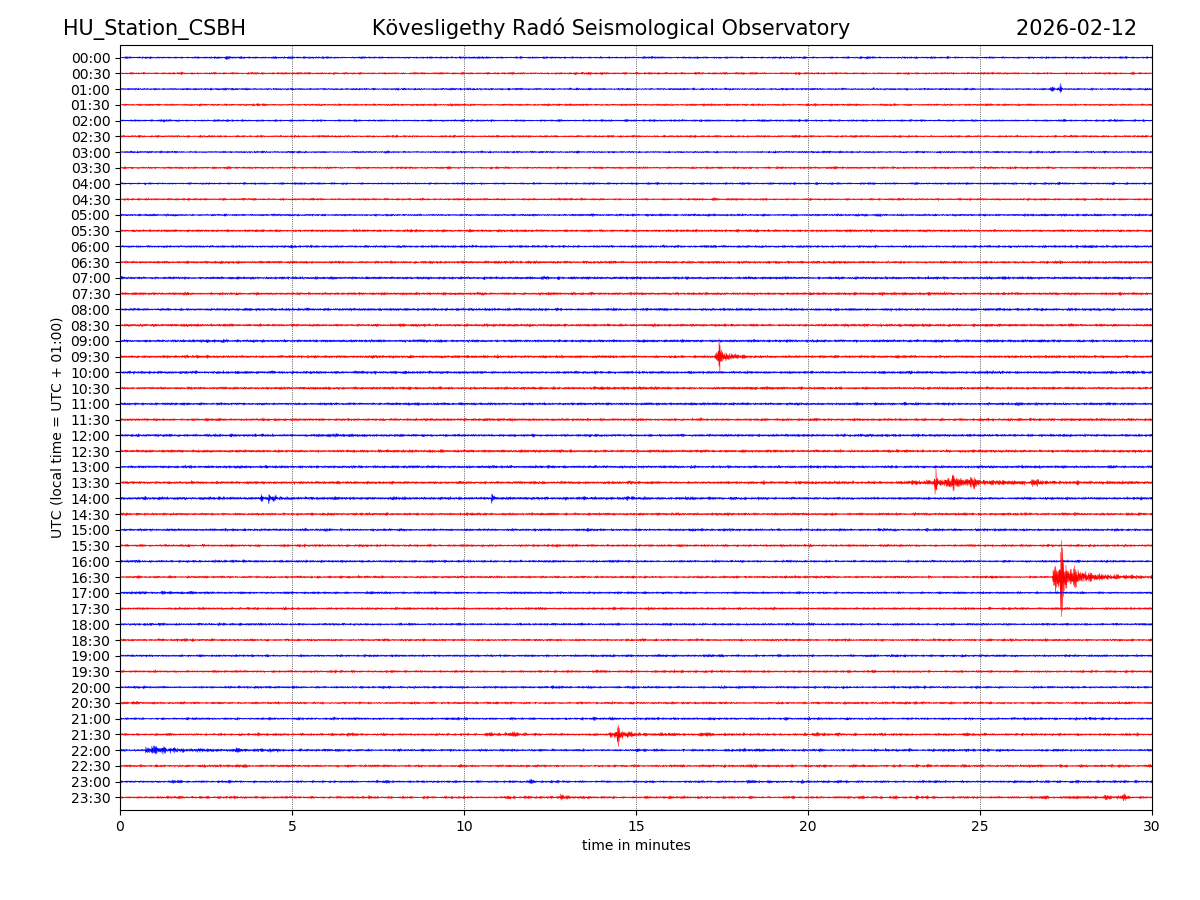The height and width of the screenshot is (900, 1200).
Task: Click the red seismic spike on 09:30 trace
Action: pos(720,356)
